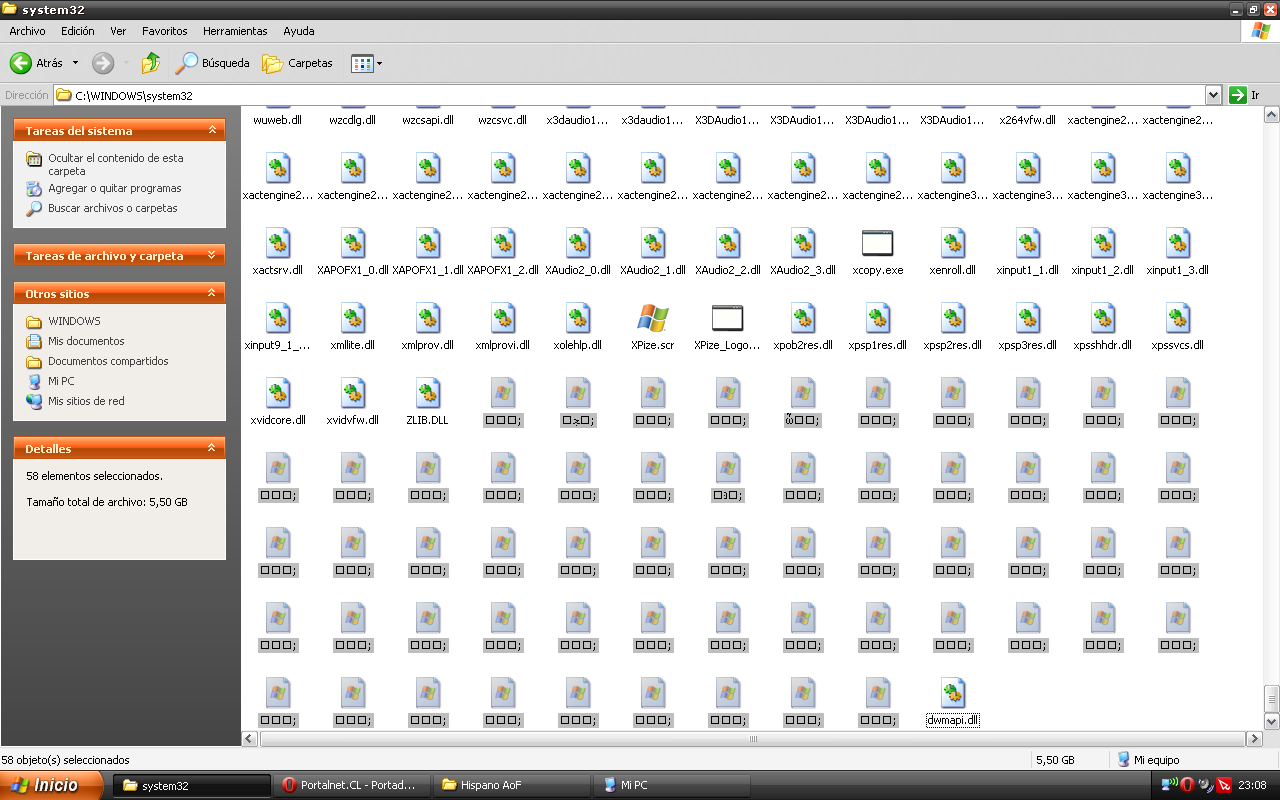Select the XAPOFX1_2.dll file icon
This screenshot has width=1280, height=800.
pyautogui.click(x=502, y=243)
